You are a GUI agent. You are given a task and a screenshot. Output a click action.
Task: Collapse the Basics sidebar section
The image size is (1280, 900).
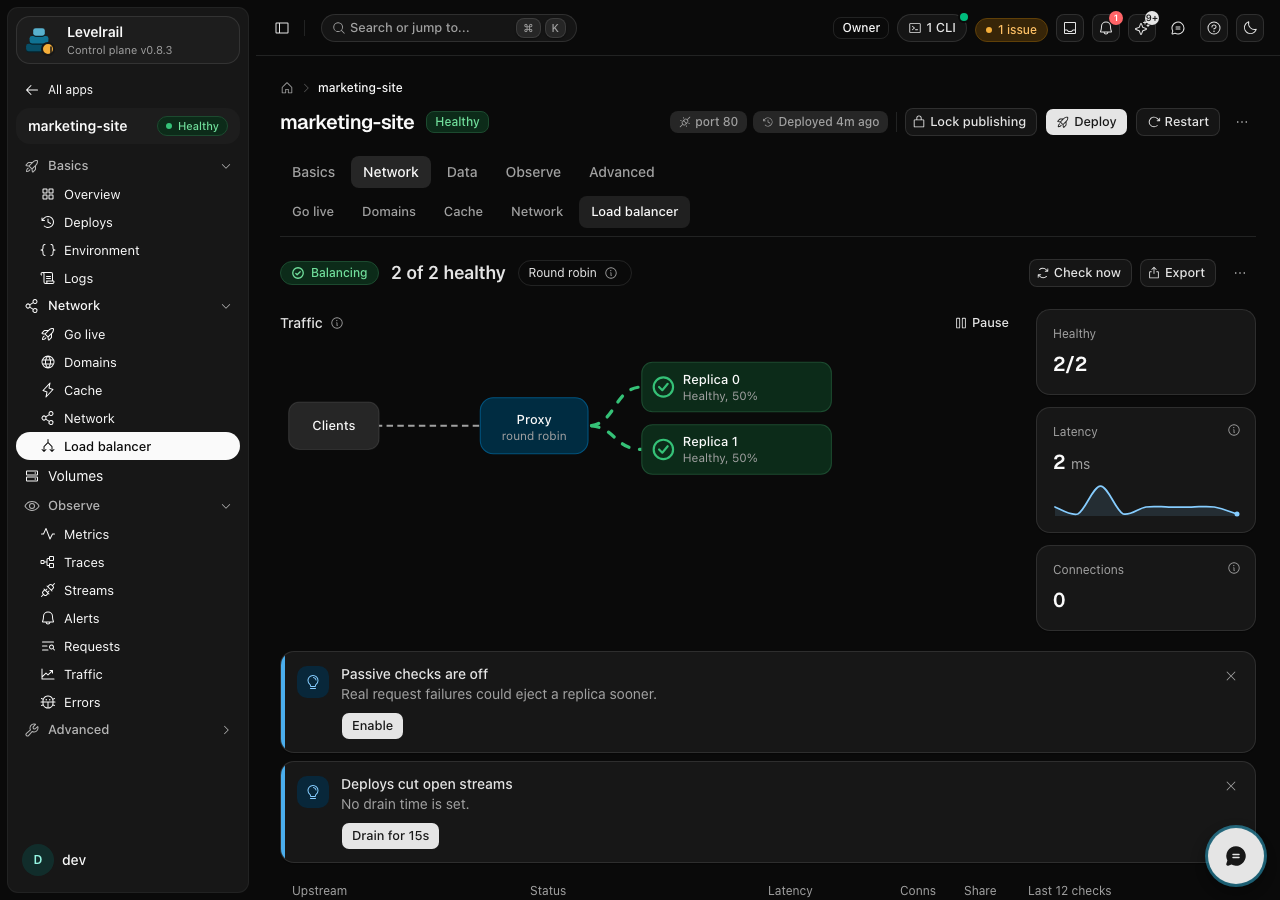click(x=128, y=166)
